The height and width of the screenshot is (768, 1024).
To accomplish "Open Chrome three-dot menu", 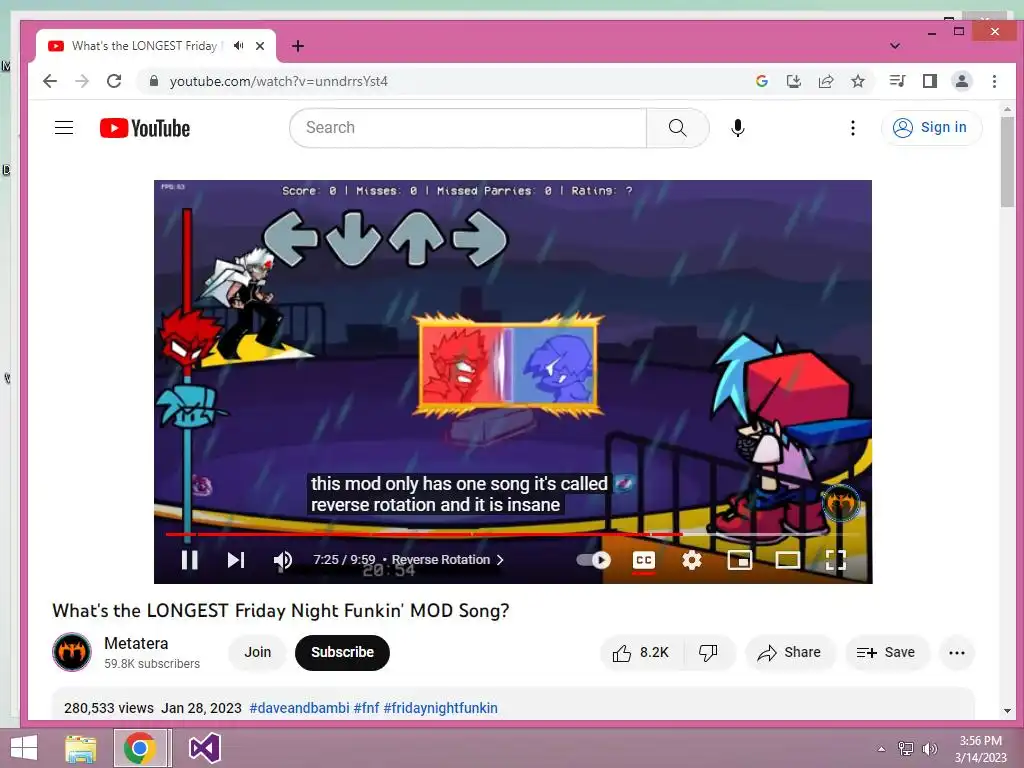I will click(x=994, y=81).
